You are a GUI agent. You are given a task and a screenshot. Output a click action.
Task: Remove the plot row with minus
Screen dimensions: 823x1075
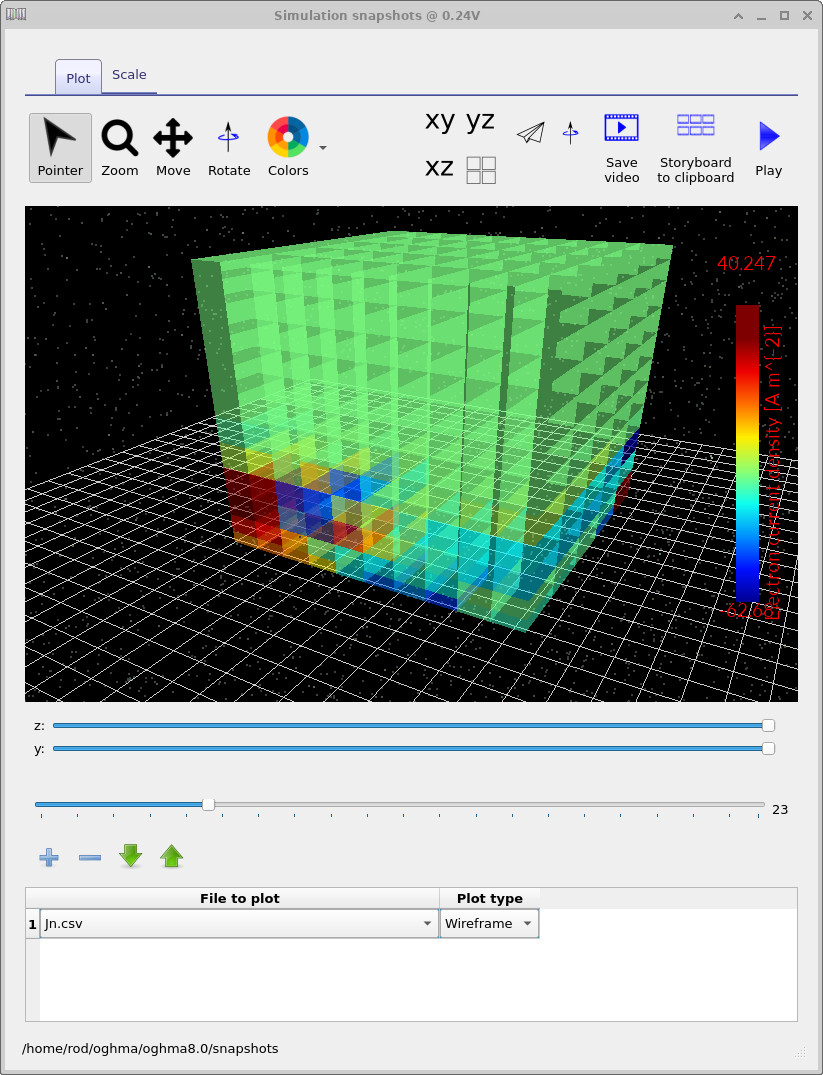pos(89,857)
